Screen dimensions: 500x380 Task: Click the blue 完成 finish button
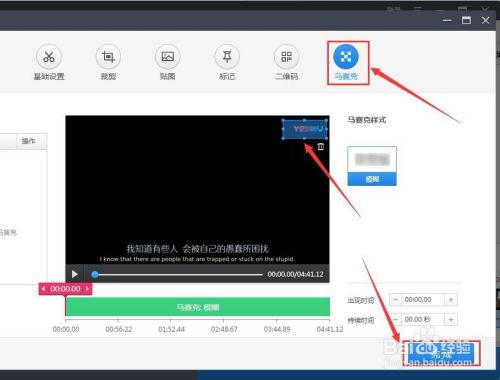441,353
